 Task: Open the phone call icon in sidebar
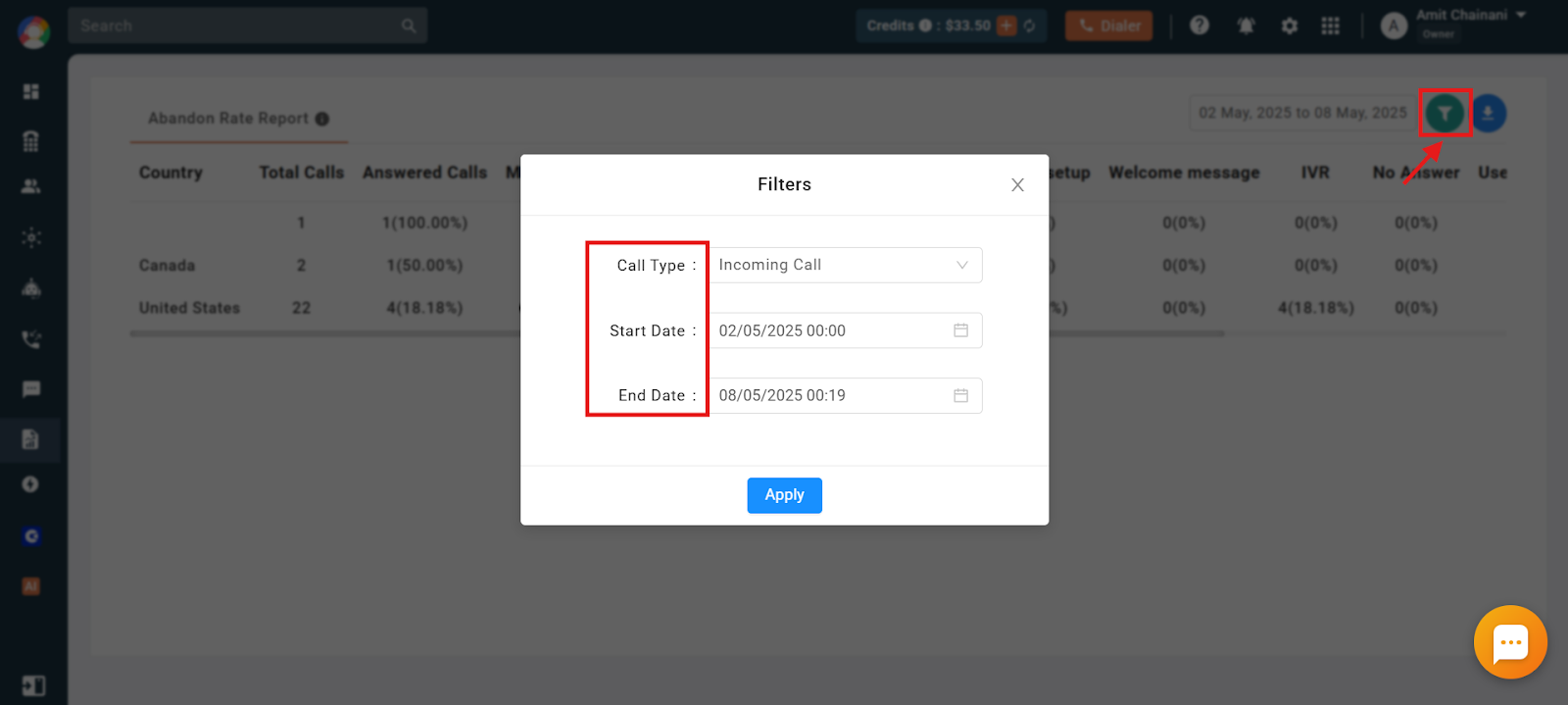[x=31, y=339]
